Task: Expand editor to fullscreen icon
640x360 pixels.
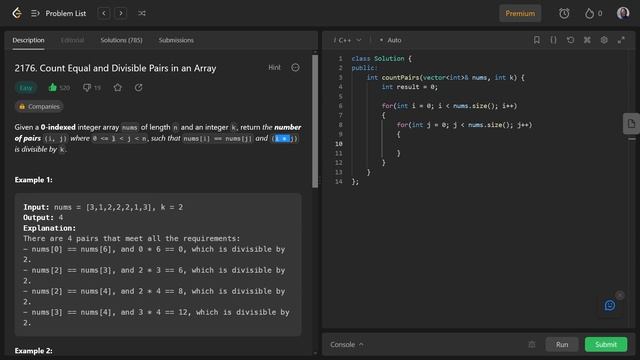Action: click(621, 40)
